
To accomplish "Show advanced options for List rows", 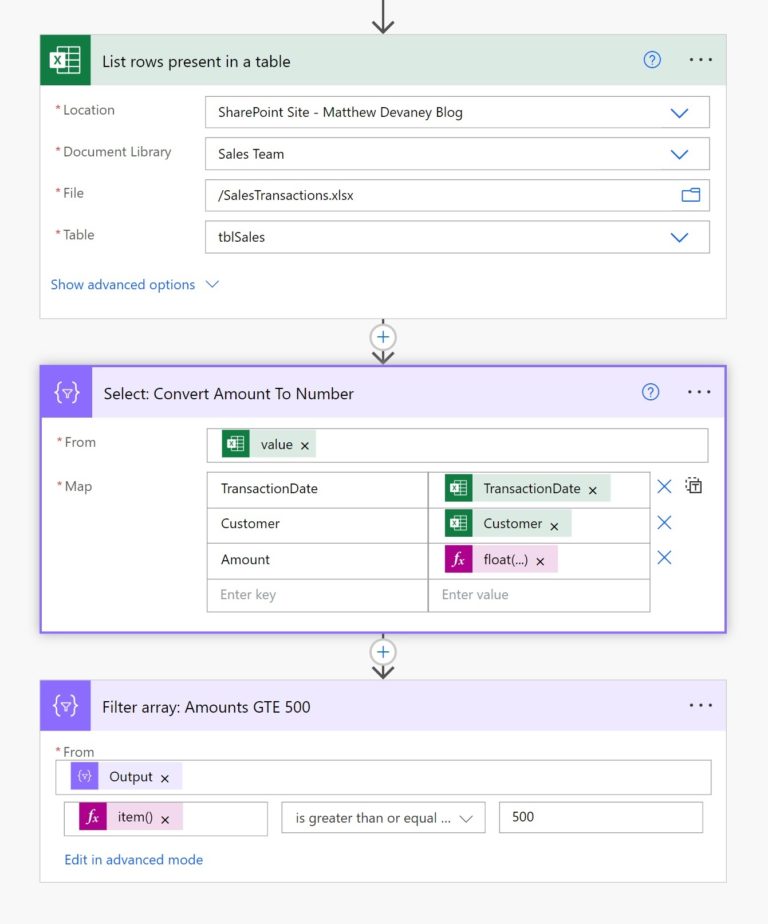I will 123,284.
